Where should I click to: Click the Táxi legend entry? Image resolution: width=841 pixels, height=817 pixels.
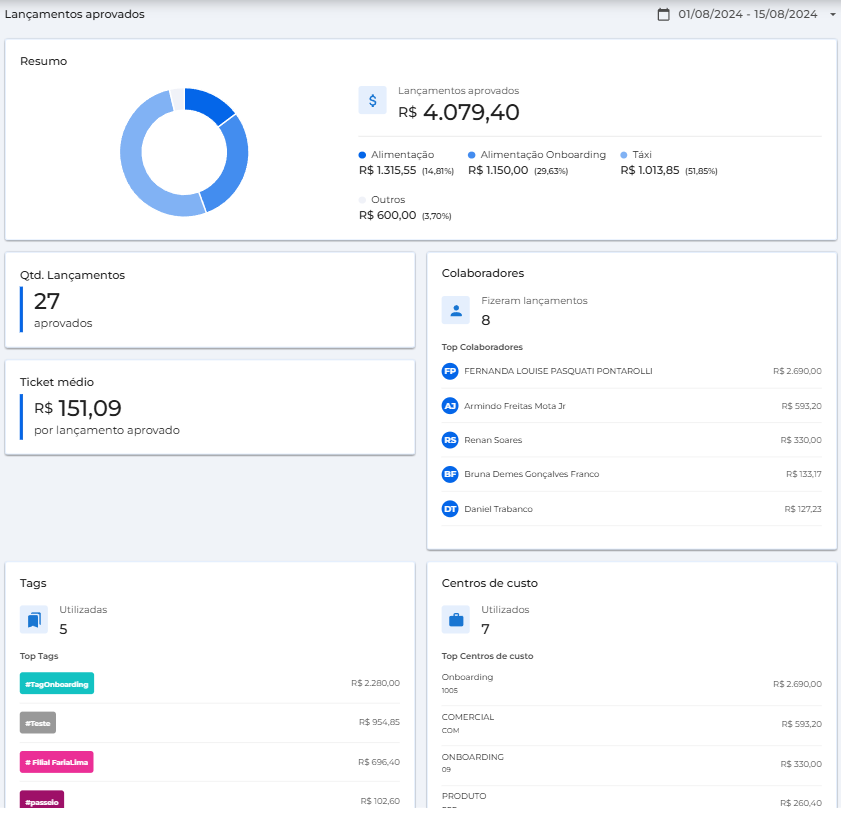[x=641, y=155]
